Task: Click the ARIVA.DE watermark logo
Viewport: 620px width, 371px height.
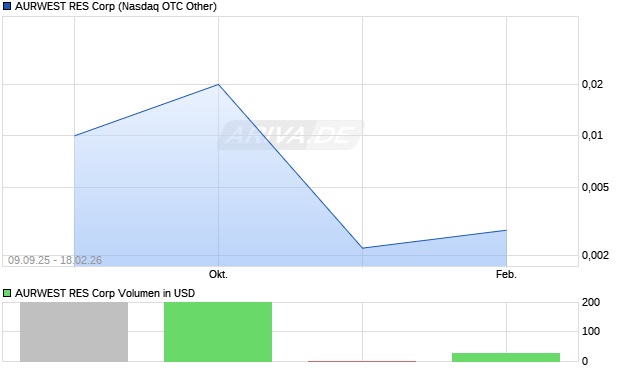Action: 291,135
